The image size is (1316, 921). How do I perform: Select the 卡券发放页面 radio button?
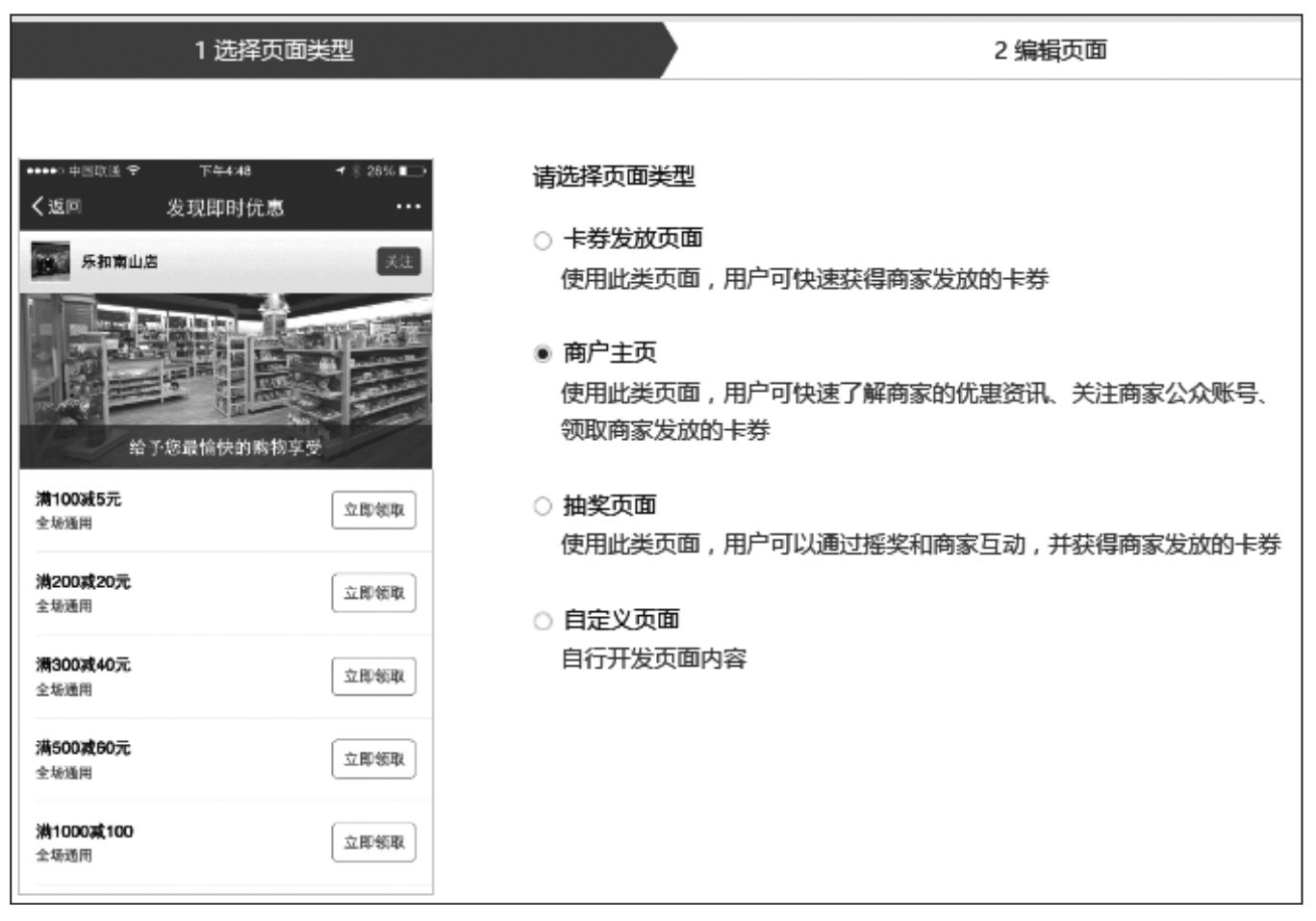point(543,241)
